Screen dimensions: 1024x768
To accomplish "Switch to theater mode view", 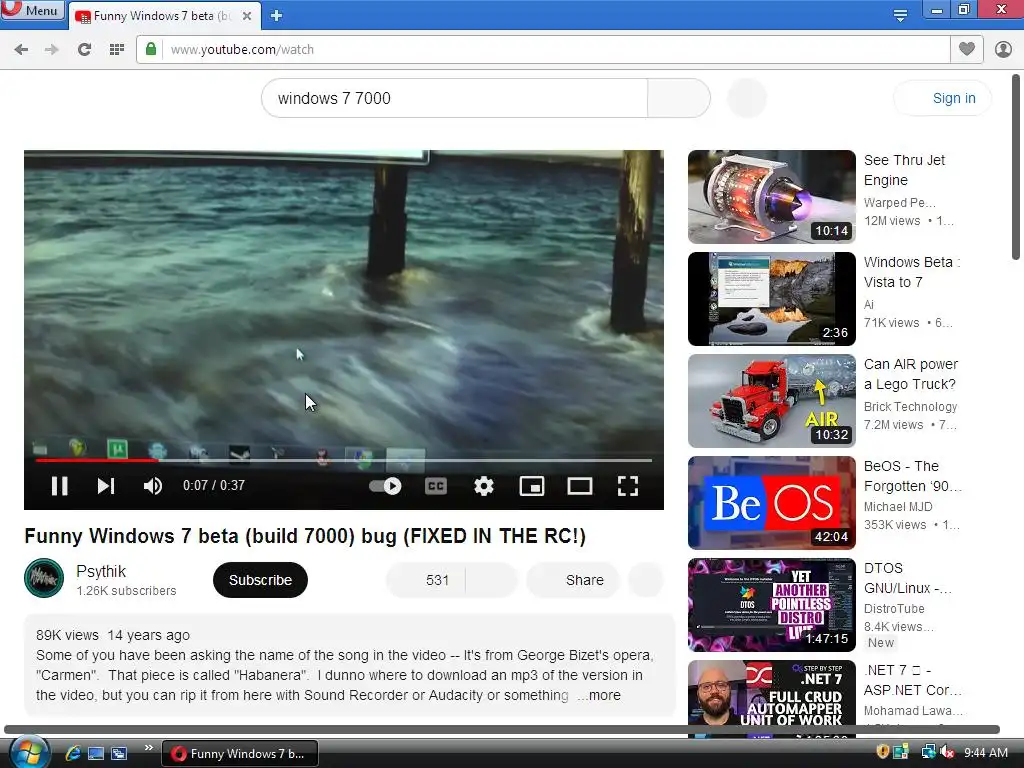I will [580, 486].
